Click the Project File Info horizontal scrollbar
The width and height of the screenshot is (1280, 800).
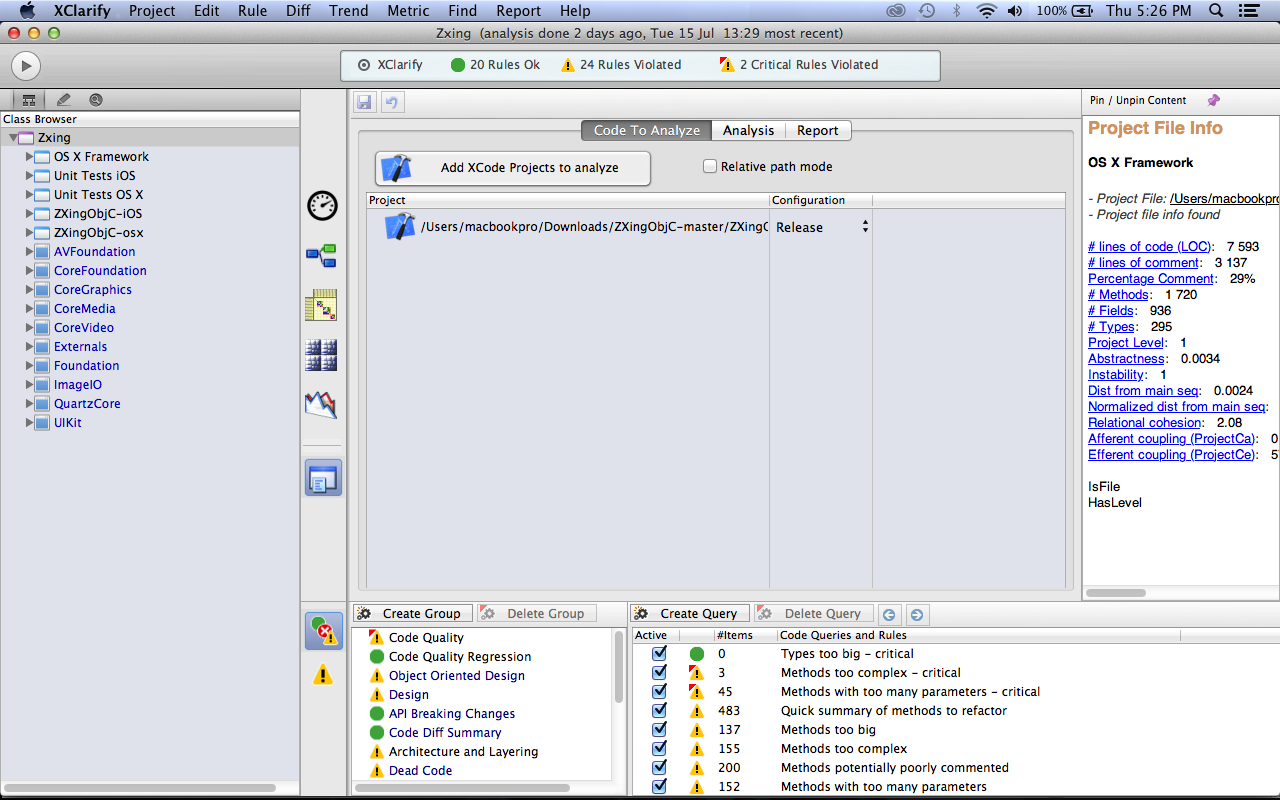(x=1115, y=593)
